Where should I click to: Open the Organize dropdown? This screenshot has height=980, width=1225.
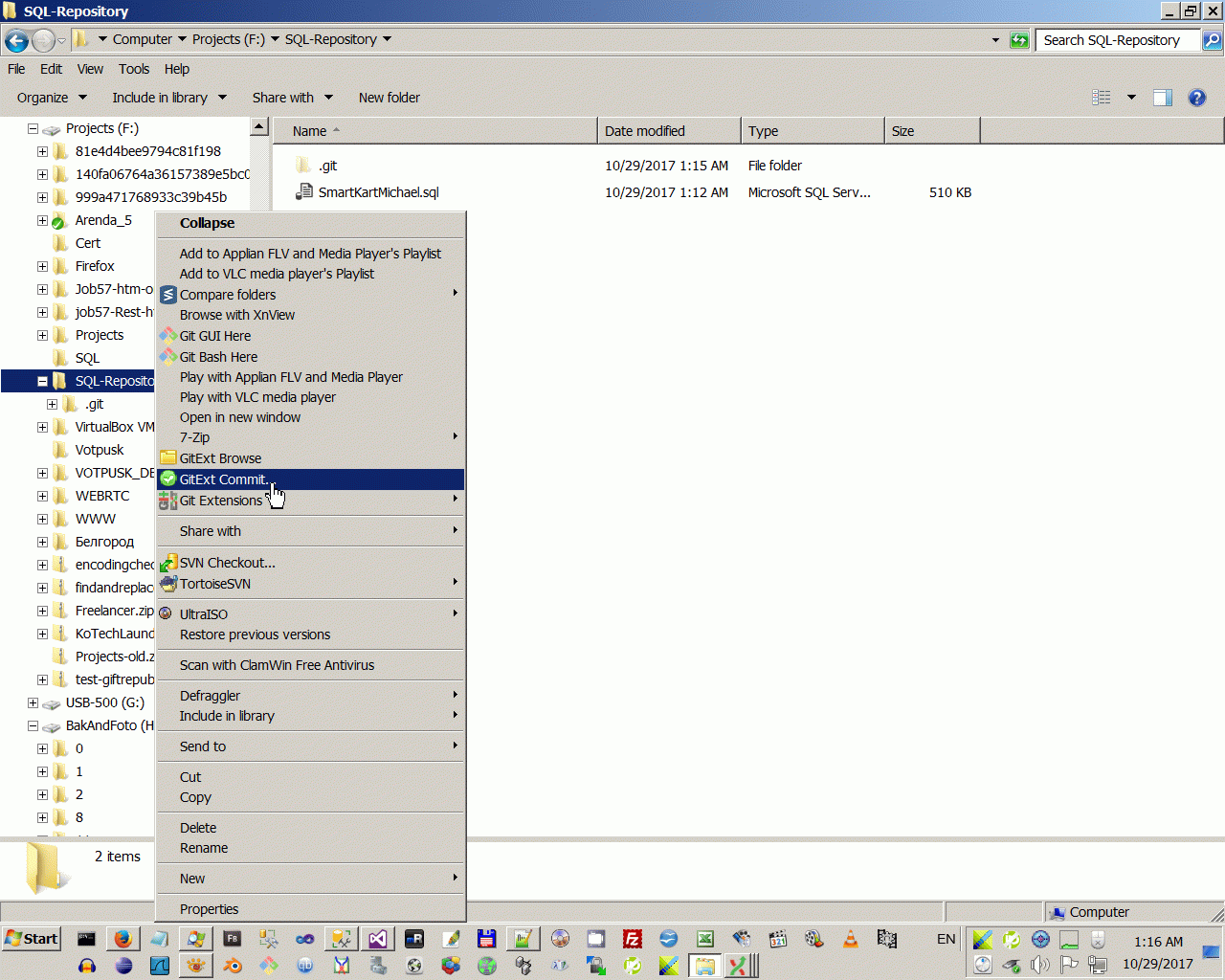pos(52,98)
